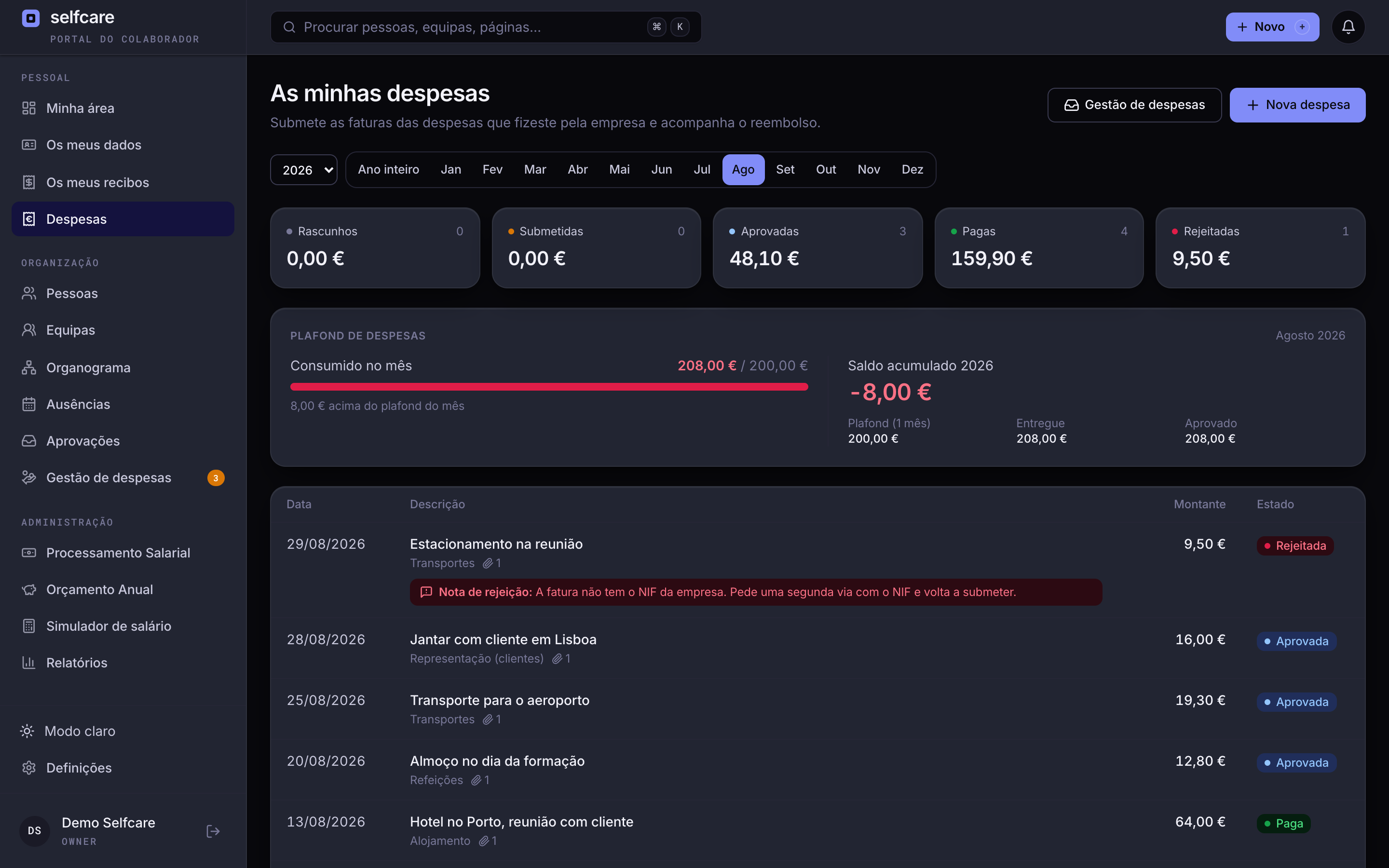Open the Aprovadas summary card
Screen dimensions: 1389x868
tap(817, 248)
